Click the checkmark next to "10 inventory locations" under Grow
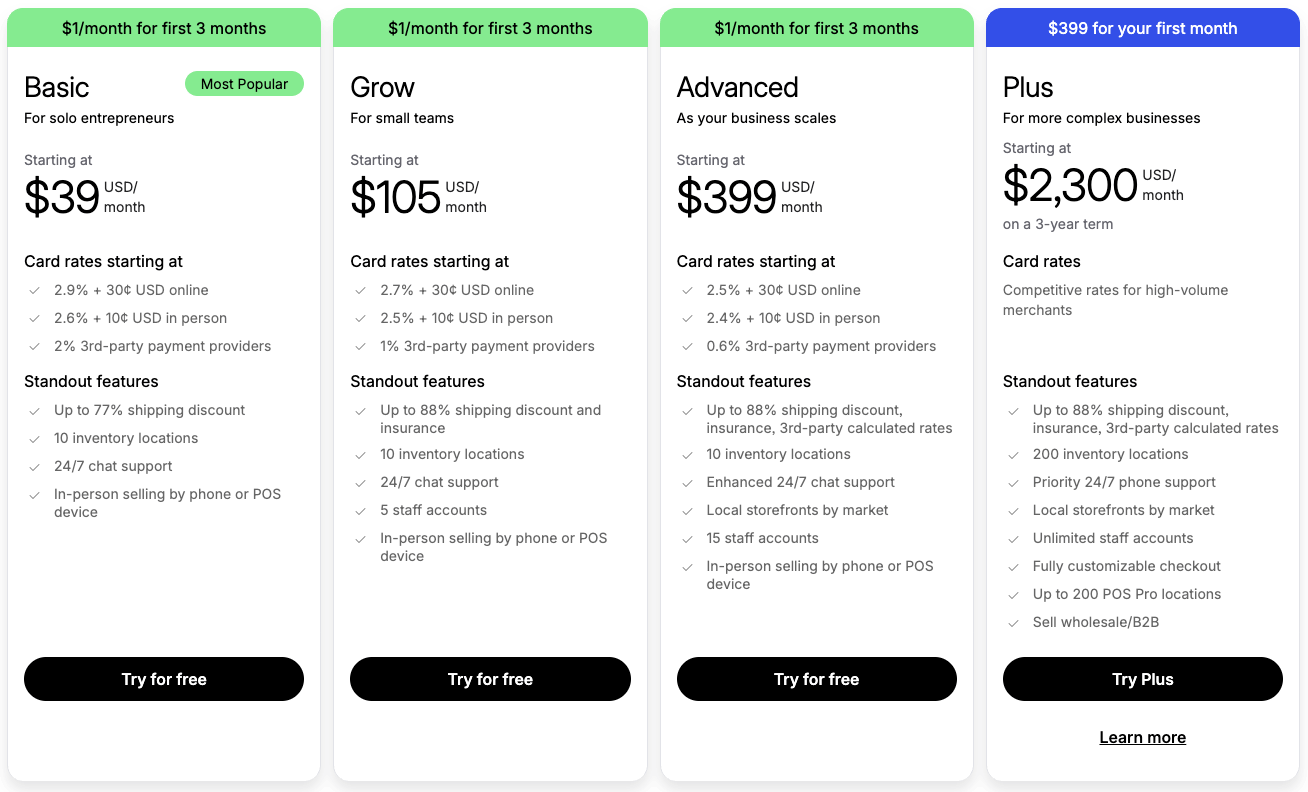The image size is (1308, 792). pos(361,454)
